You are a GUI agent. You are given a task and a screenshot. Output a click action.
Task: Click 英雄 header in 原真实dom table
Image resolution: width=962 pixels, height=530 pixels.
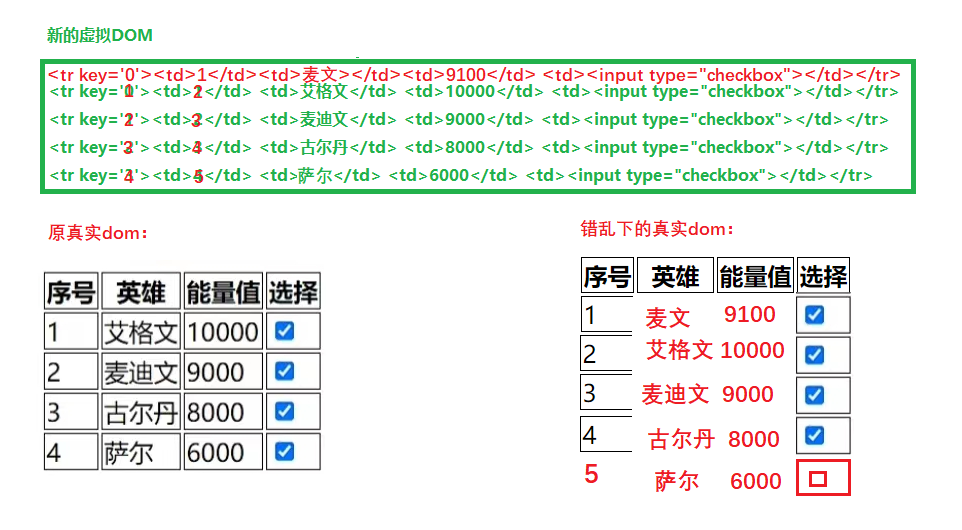141,291
